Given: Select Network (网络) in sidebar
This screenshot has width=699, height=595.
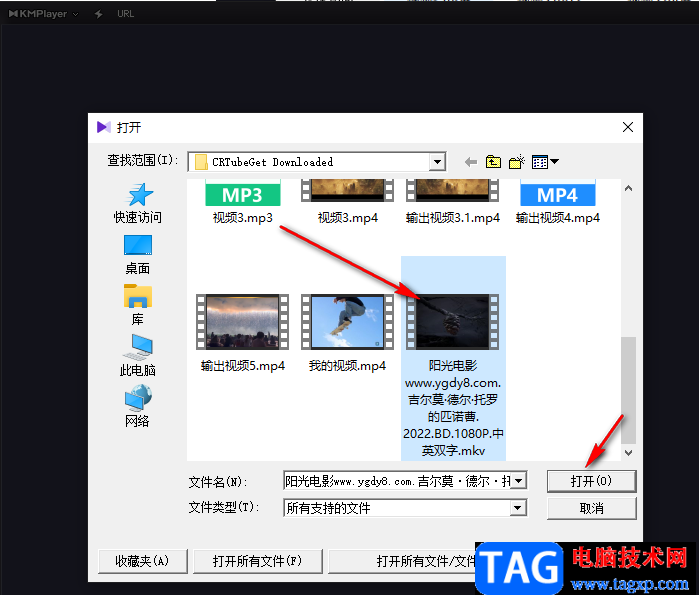Looking at the screenshot, I should 138,406.
